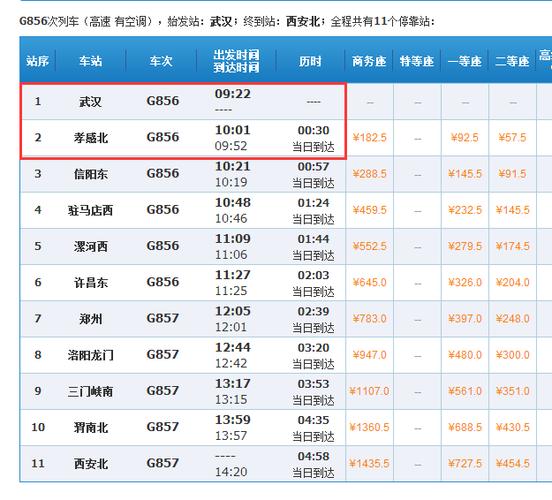Screen dimensions: 552x500
Task: Click duration 03:20 for 洛阳龙门
Action: tap(313, 348)
